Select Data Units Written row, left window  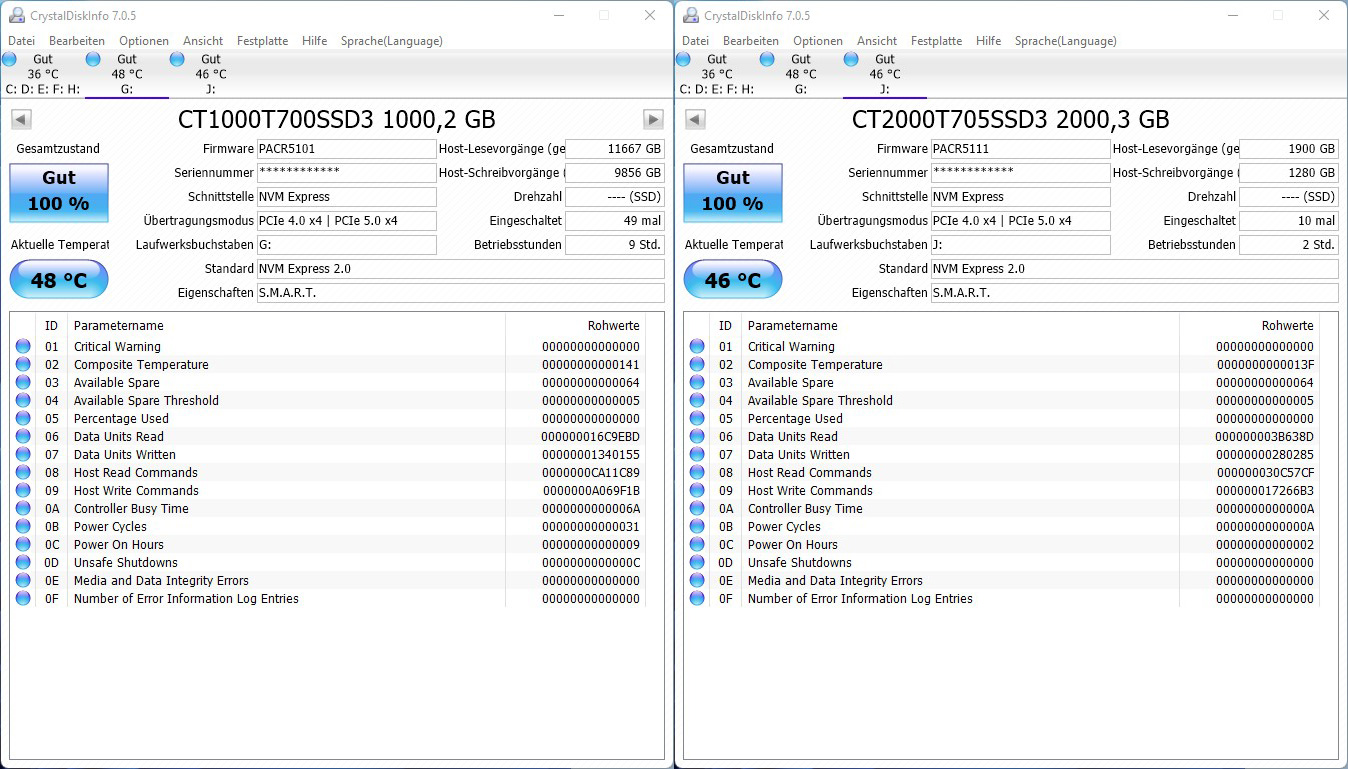(328, 455)
